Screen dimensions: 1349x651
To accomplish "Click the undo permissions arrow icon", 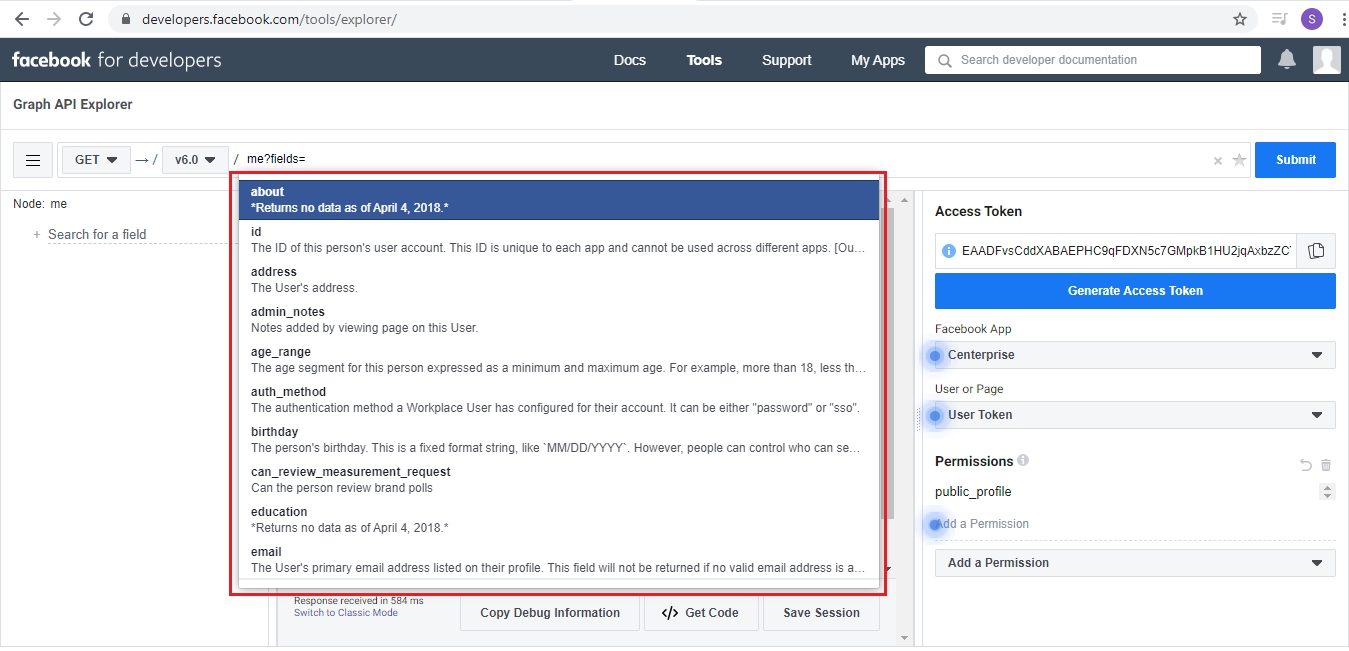I will pos(1305,465).
